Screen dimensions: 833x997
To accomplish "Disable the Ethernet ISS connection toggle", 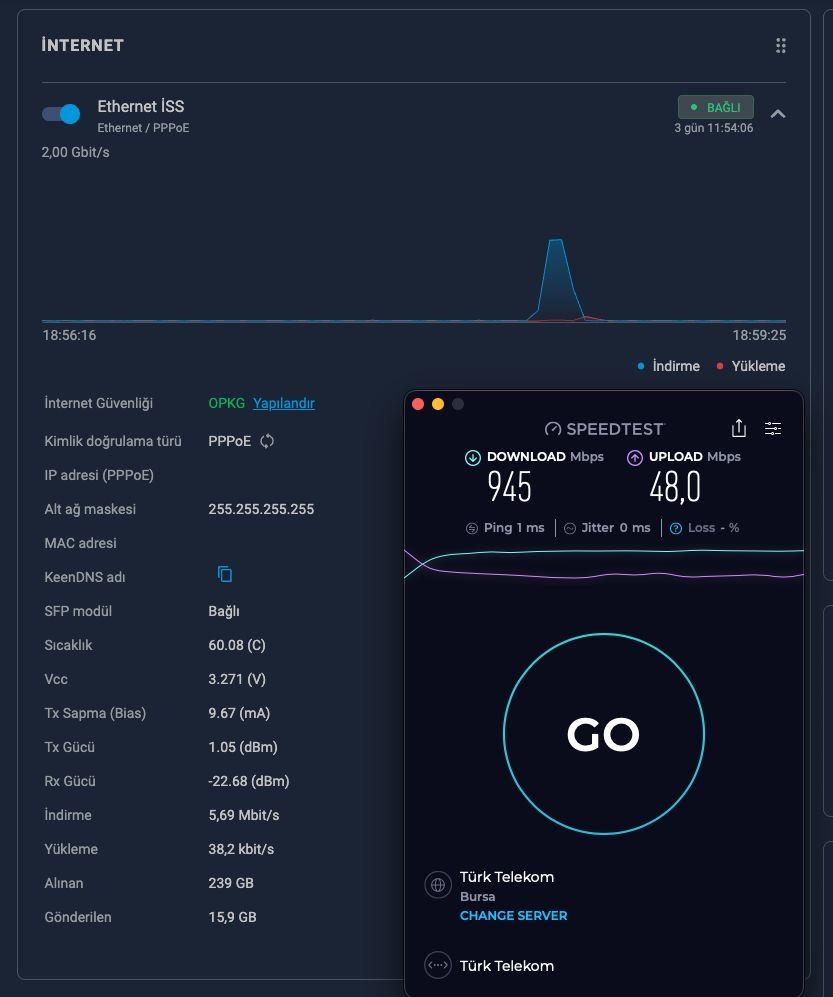I will pyautogui.click(x=61, y=114).
